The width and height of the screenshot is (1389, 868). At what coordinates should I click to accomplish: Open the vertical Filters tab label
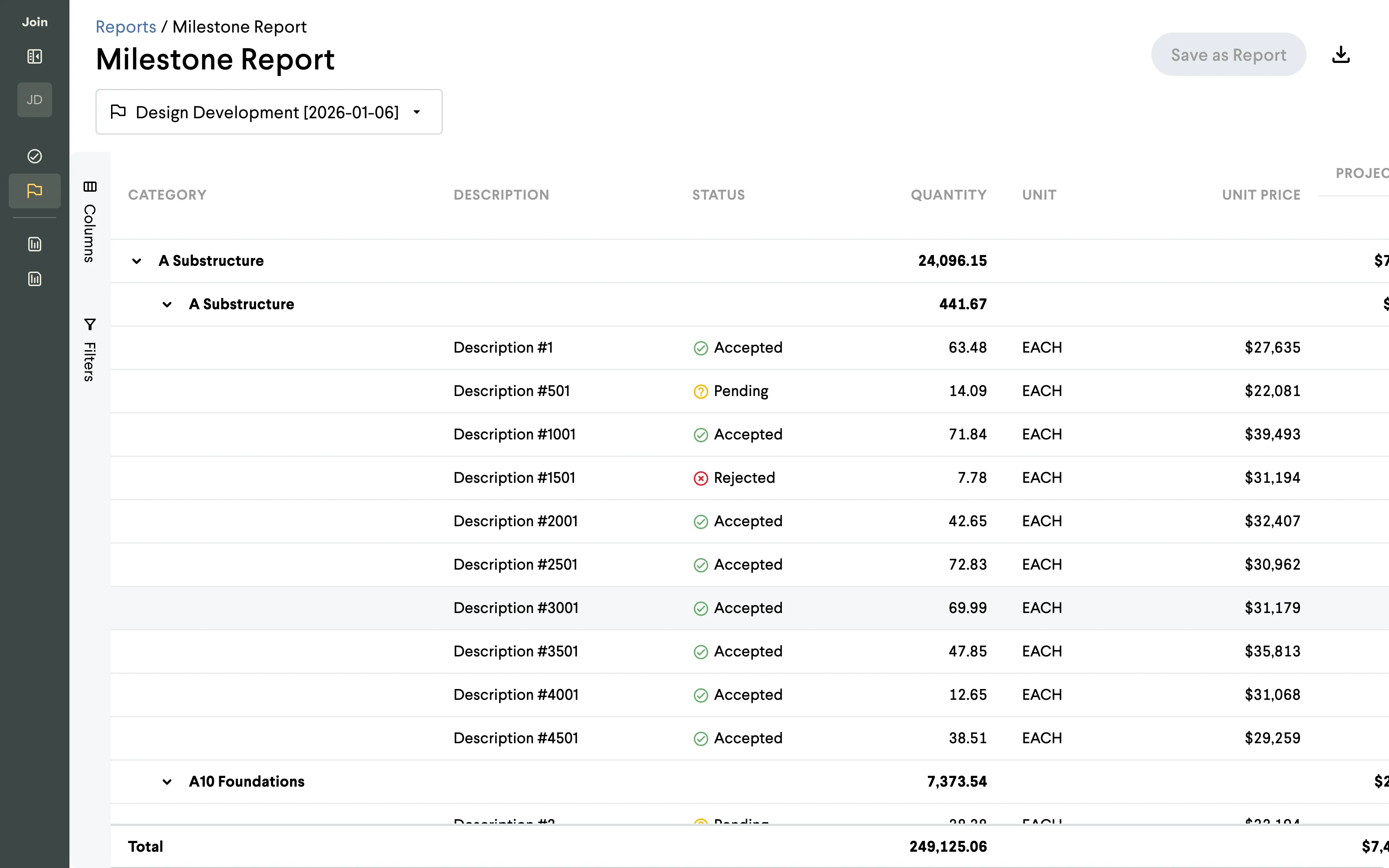click(x=89, y=362)
